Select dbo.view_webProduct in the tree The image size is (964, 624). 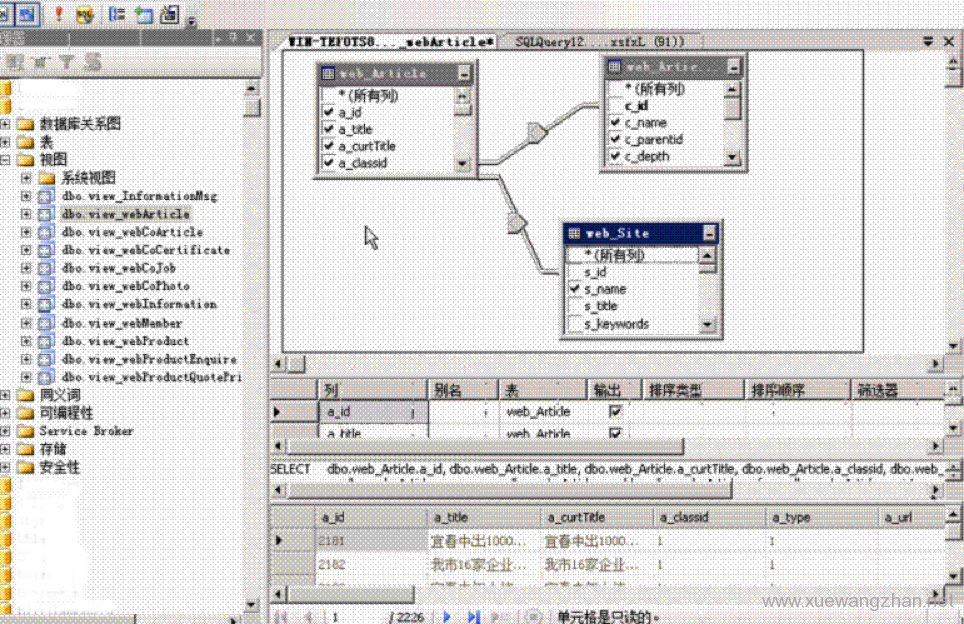(125, 341)
